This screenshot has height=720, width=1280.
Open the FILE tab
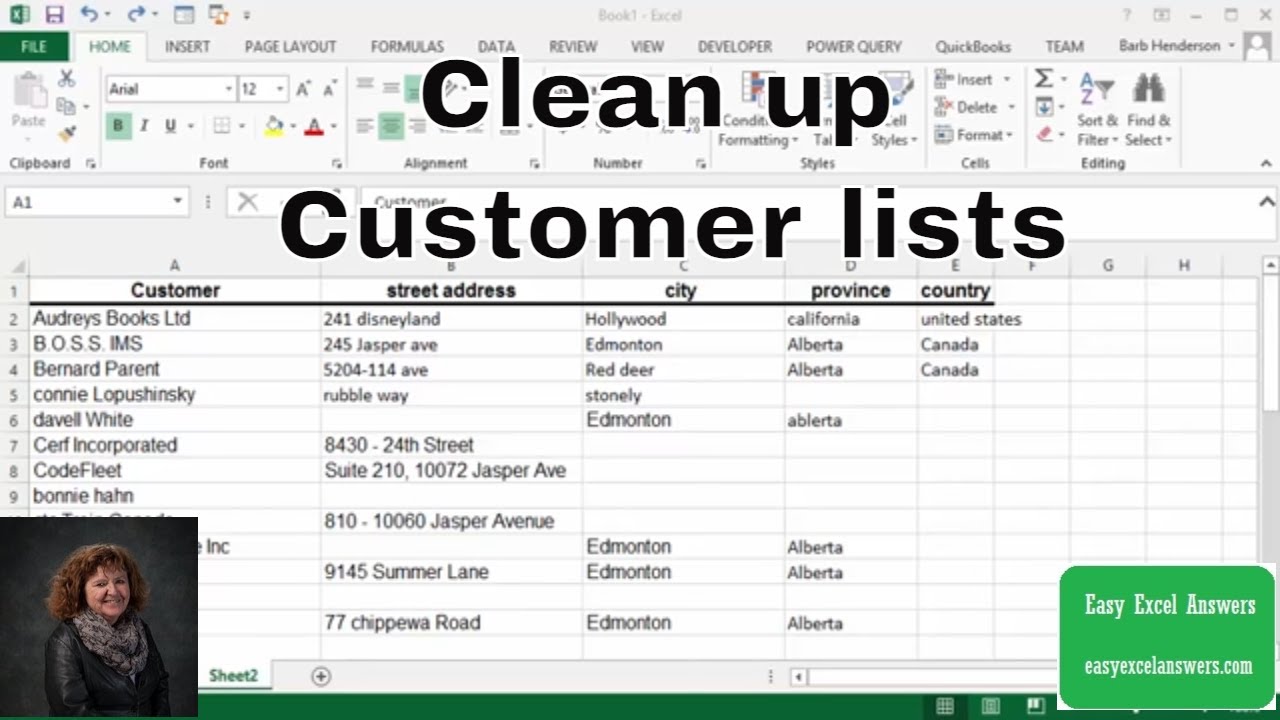coord(33,46)
